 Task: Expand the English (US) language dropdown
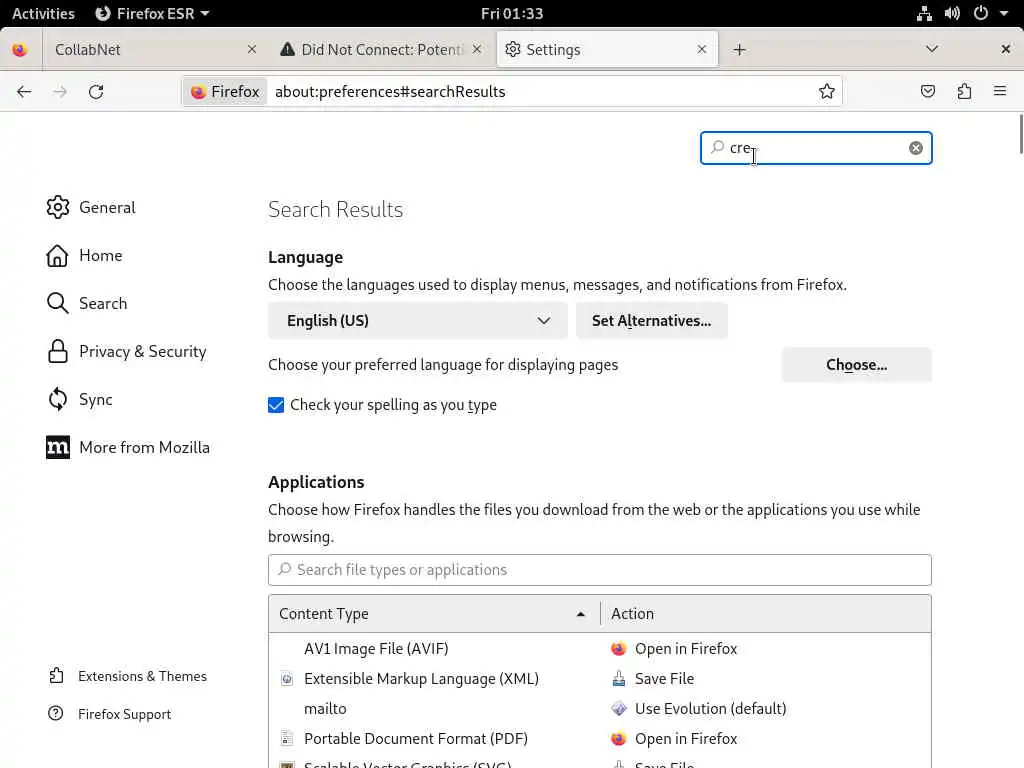click(x=418, y=321)
